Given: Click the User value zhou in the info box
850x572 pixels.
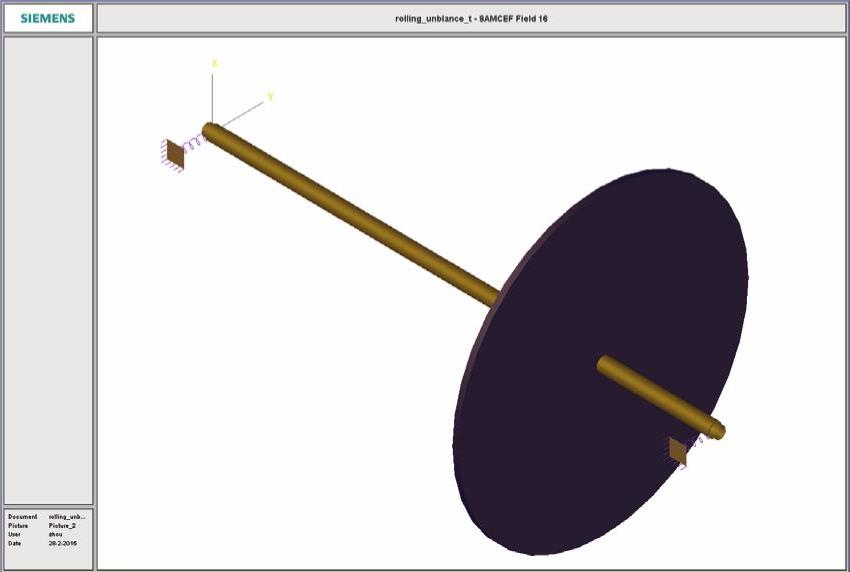Looking at the screenshot, I should [x=56, y=534].
